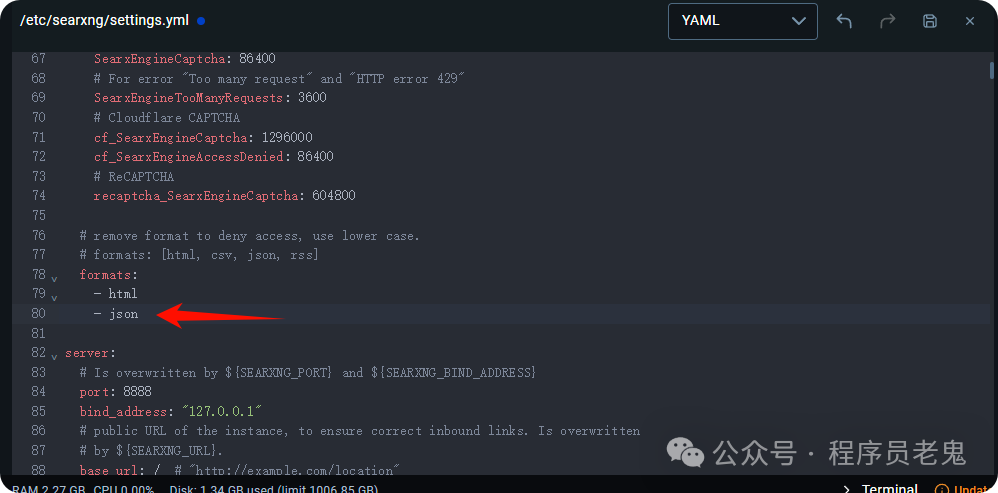Viewport: 998px width, 493px height.
Task: Click the vertical scrollbar thumb
Action: click(x=992, y=69)
